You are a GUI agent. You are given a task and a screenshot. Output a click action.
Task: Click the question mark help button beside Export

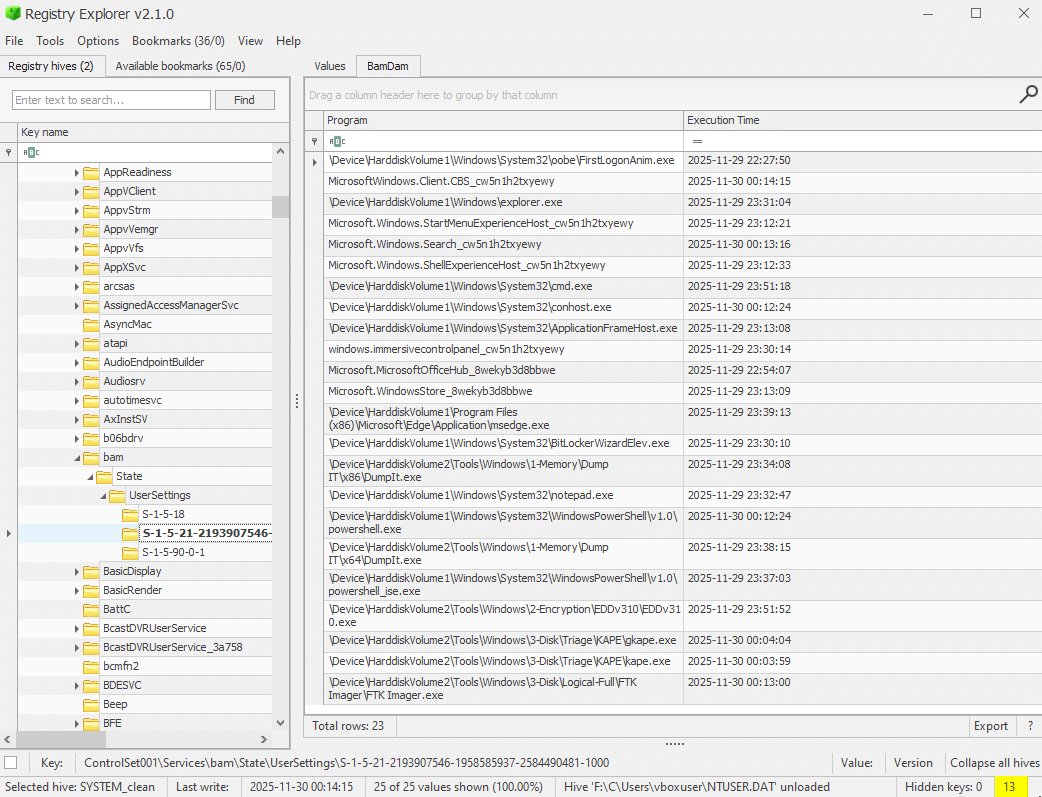pos(1029,725)
